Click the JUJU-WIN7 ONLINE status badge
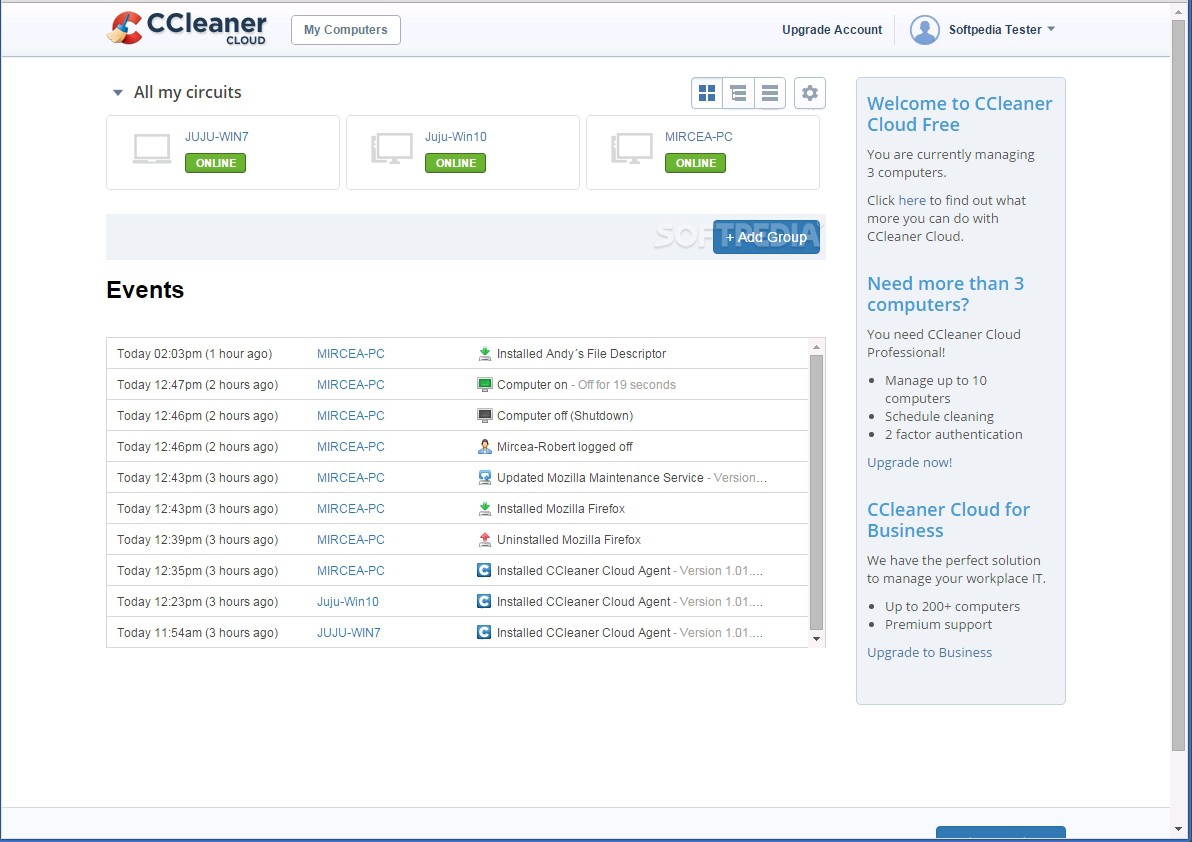Screen dimensions: 1192x842 tap(215, 163)
